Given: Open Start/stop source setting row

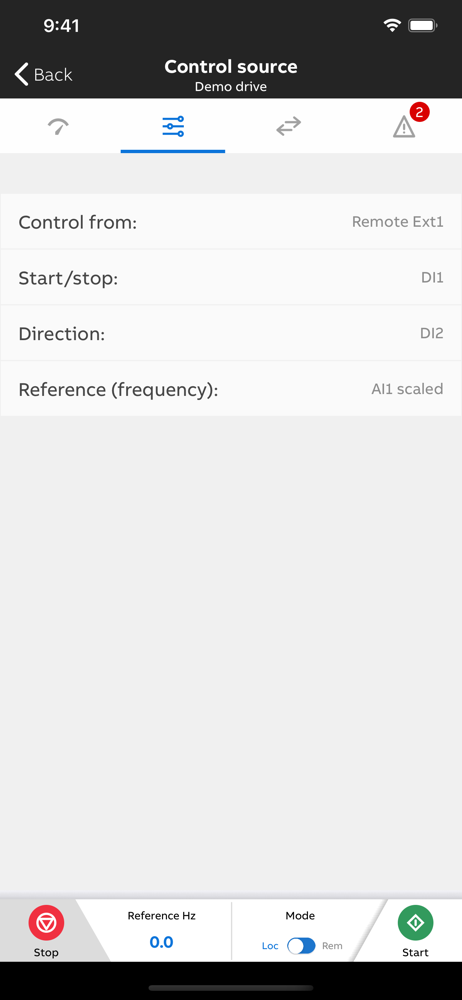Looking at the screenshot, I should tap(231, 278).
